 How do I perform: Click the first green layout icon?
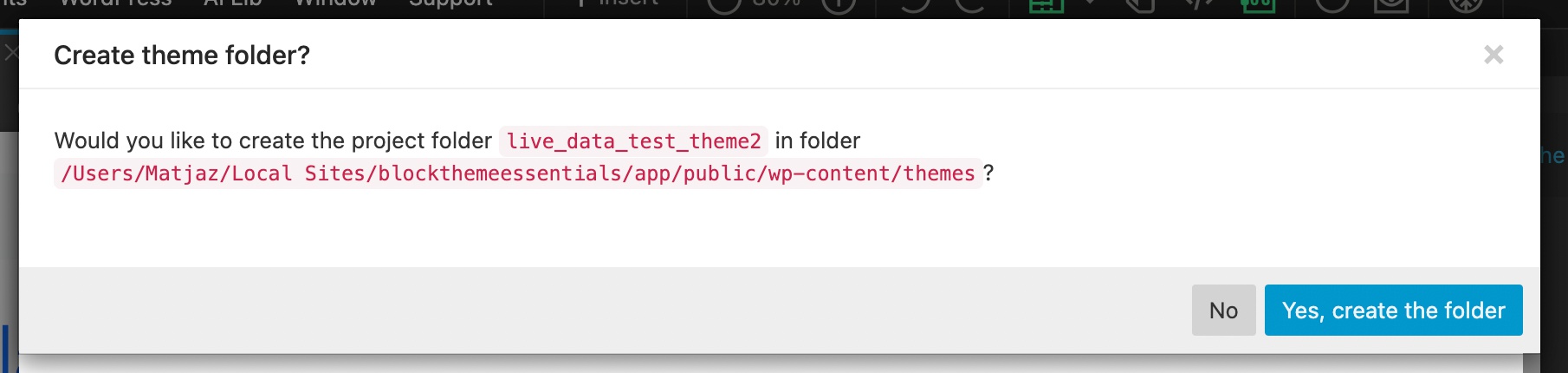coord(1046,5)
